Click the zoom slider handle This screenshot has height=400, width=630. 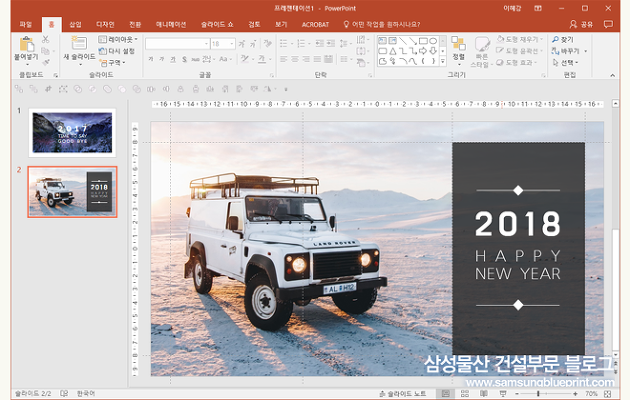[x=538, y=394]
